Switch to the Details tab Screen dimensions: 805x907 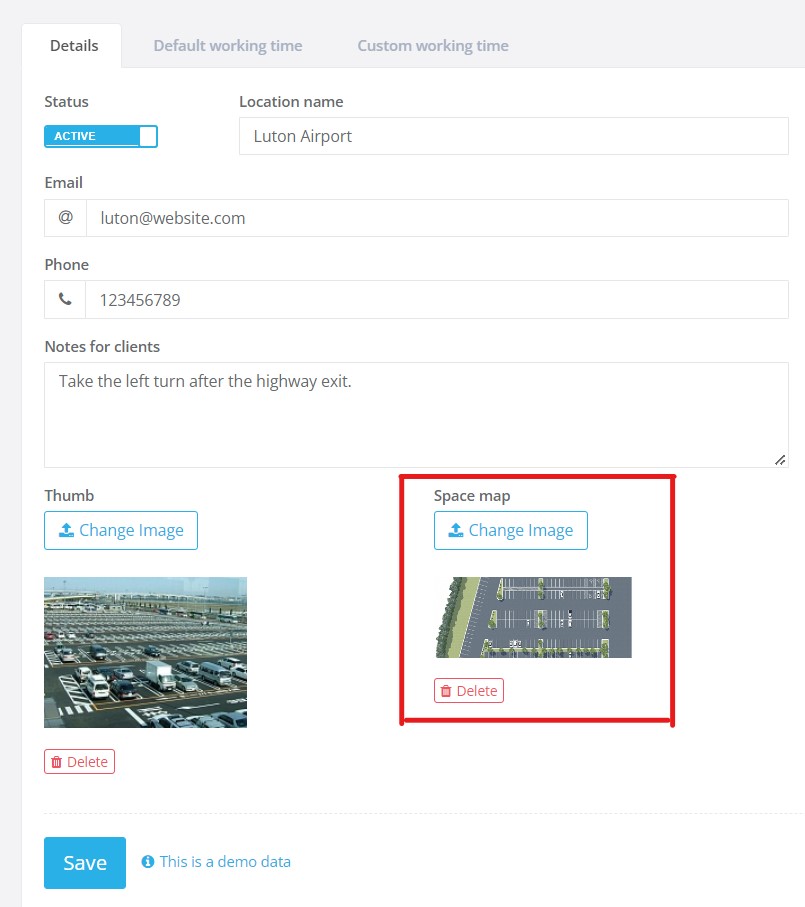74,46
